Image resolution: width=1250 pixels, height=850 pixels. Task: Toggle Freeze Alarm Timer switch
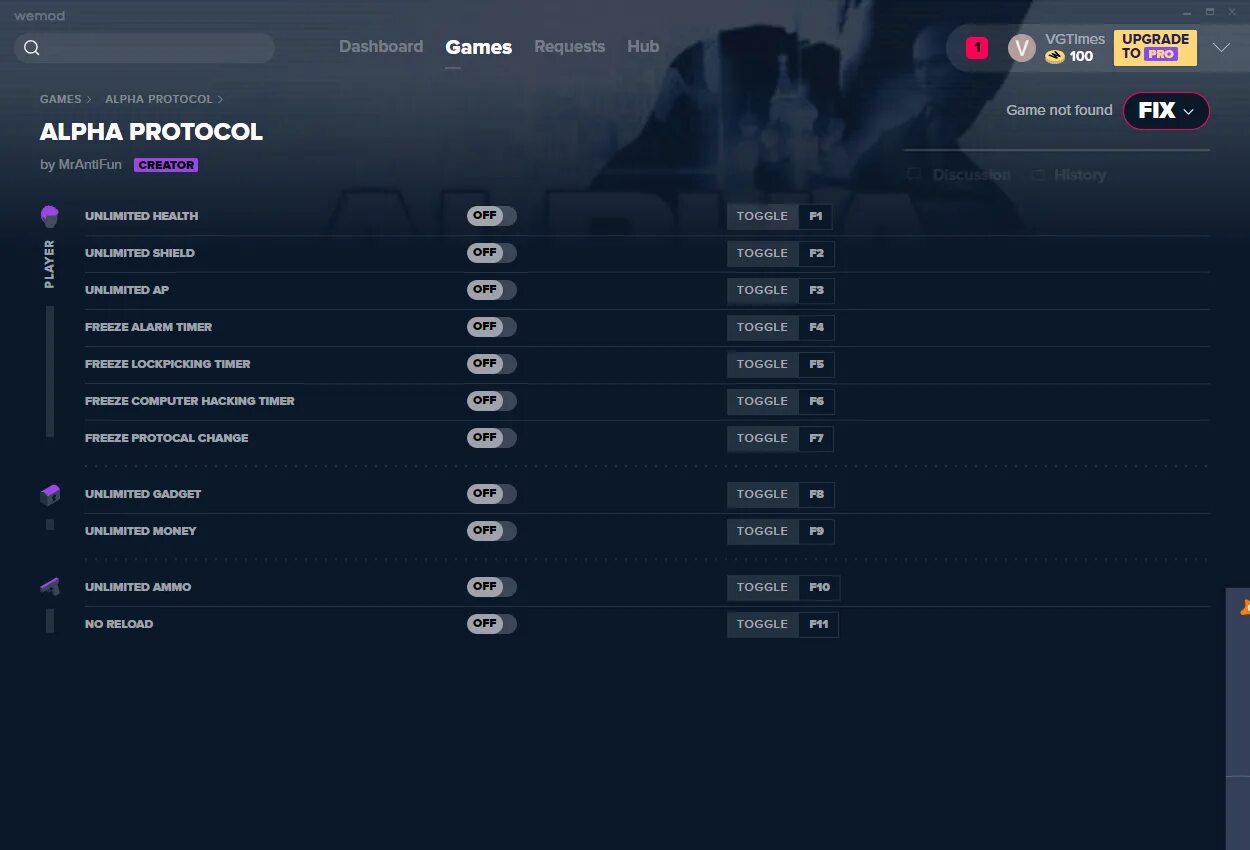492,327
